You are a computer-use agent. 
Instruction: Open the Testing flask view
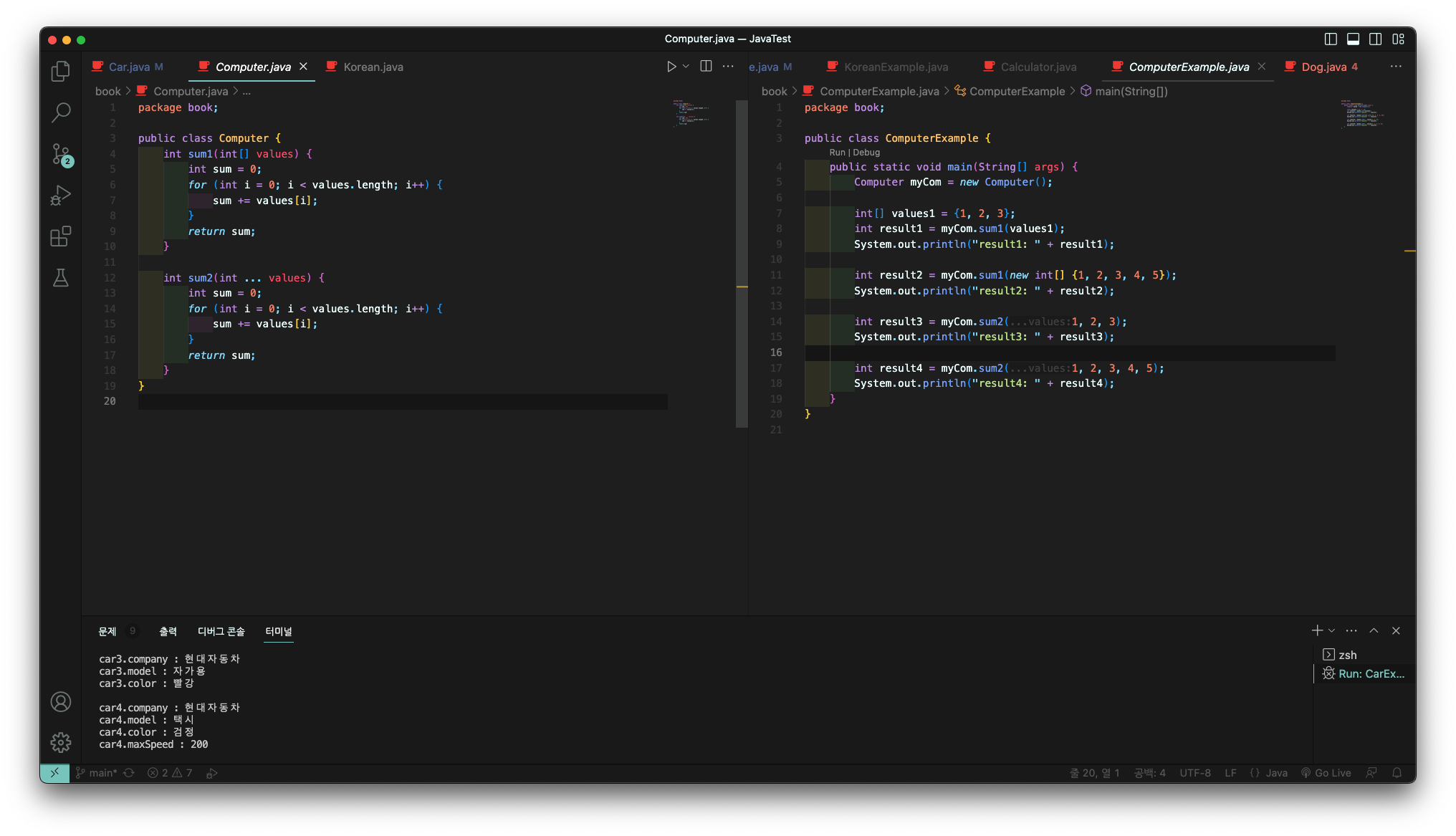pyautogui.click(x=61, y=277)
